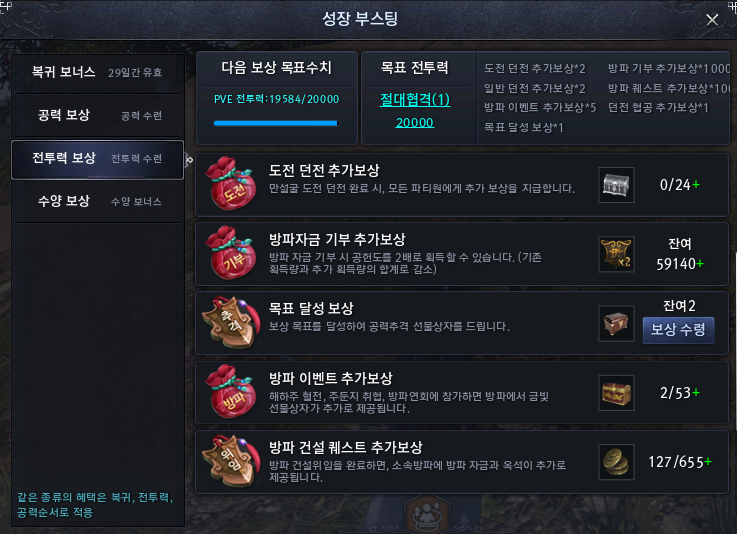Click the dark red gift box icon
Screen dimensions: 737x534
pos(616,323)
